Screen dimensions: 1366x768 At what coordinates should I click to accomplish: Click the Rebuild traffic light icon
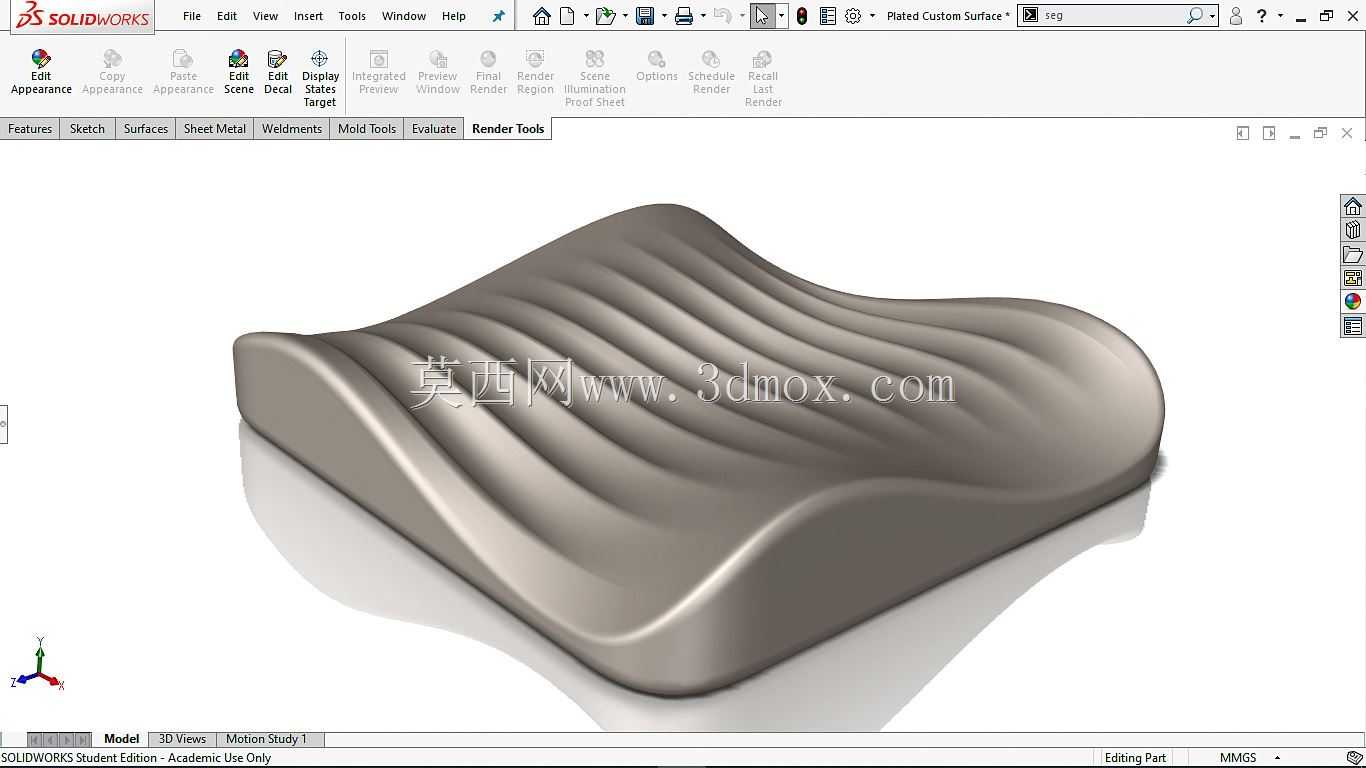coord(802,16)
